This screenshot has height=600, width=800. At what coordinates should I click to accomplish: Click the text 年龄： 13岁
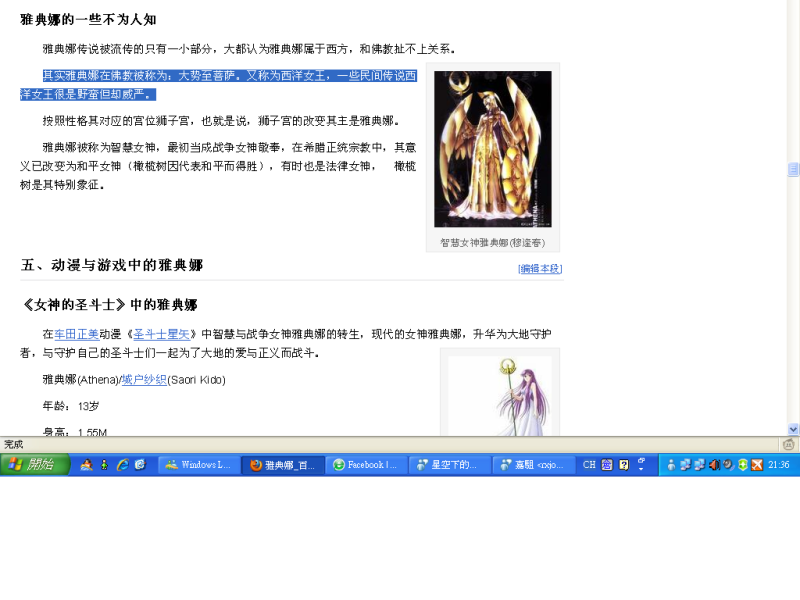click(71, 406)
